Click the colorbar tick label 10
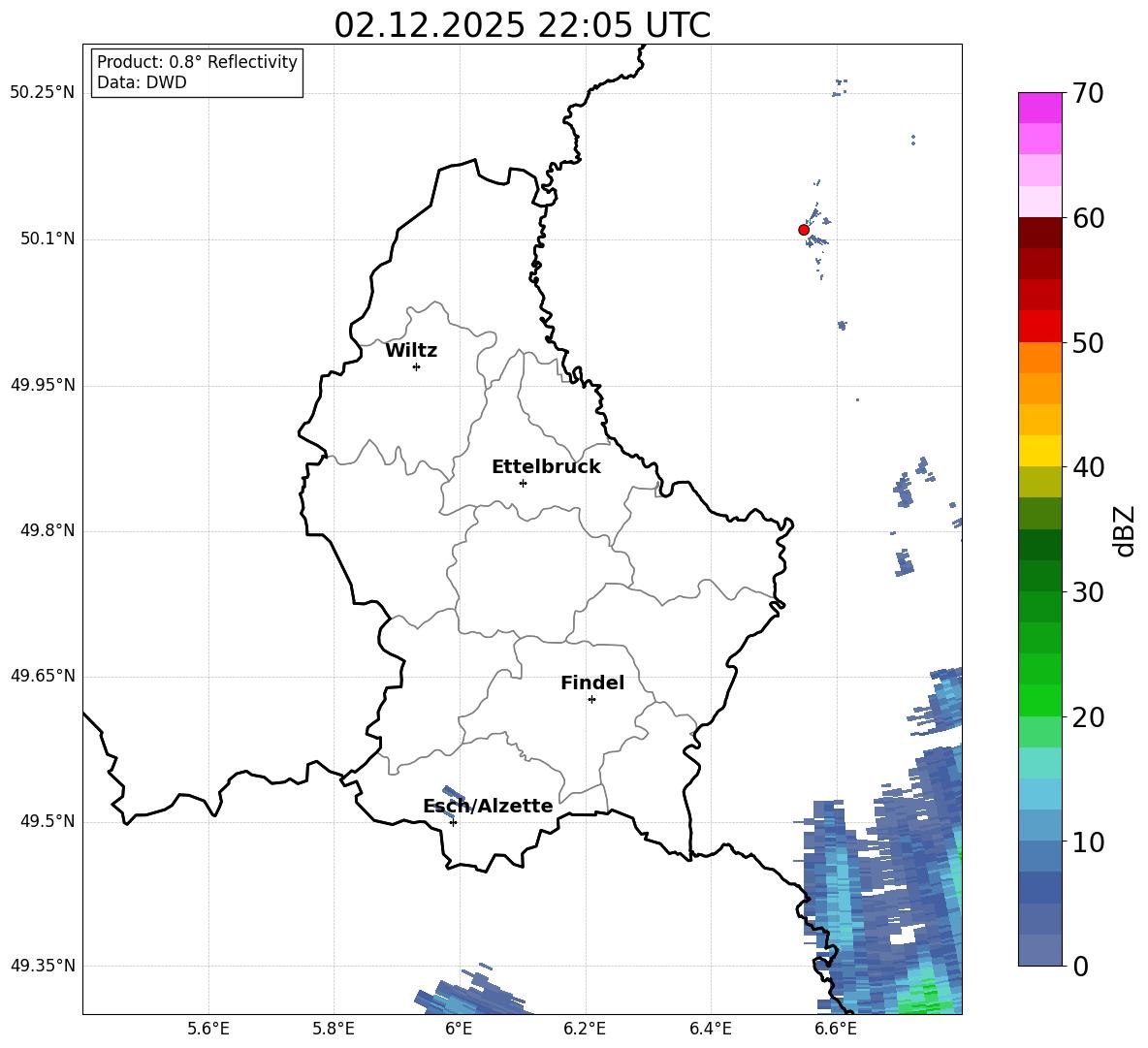 1088,842
